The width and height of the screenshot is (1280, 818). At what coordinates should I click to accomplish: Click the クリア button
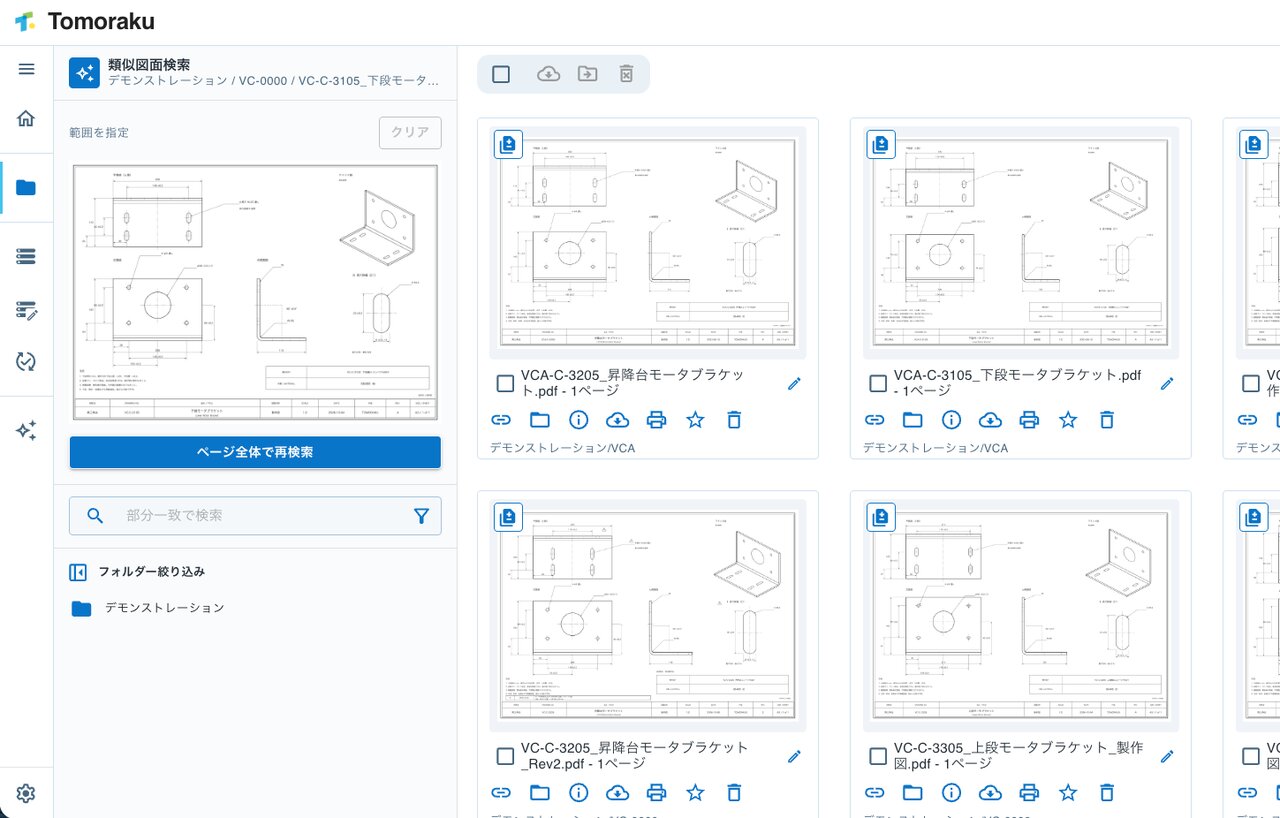click(x=410, y=132)
